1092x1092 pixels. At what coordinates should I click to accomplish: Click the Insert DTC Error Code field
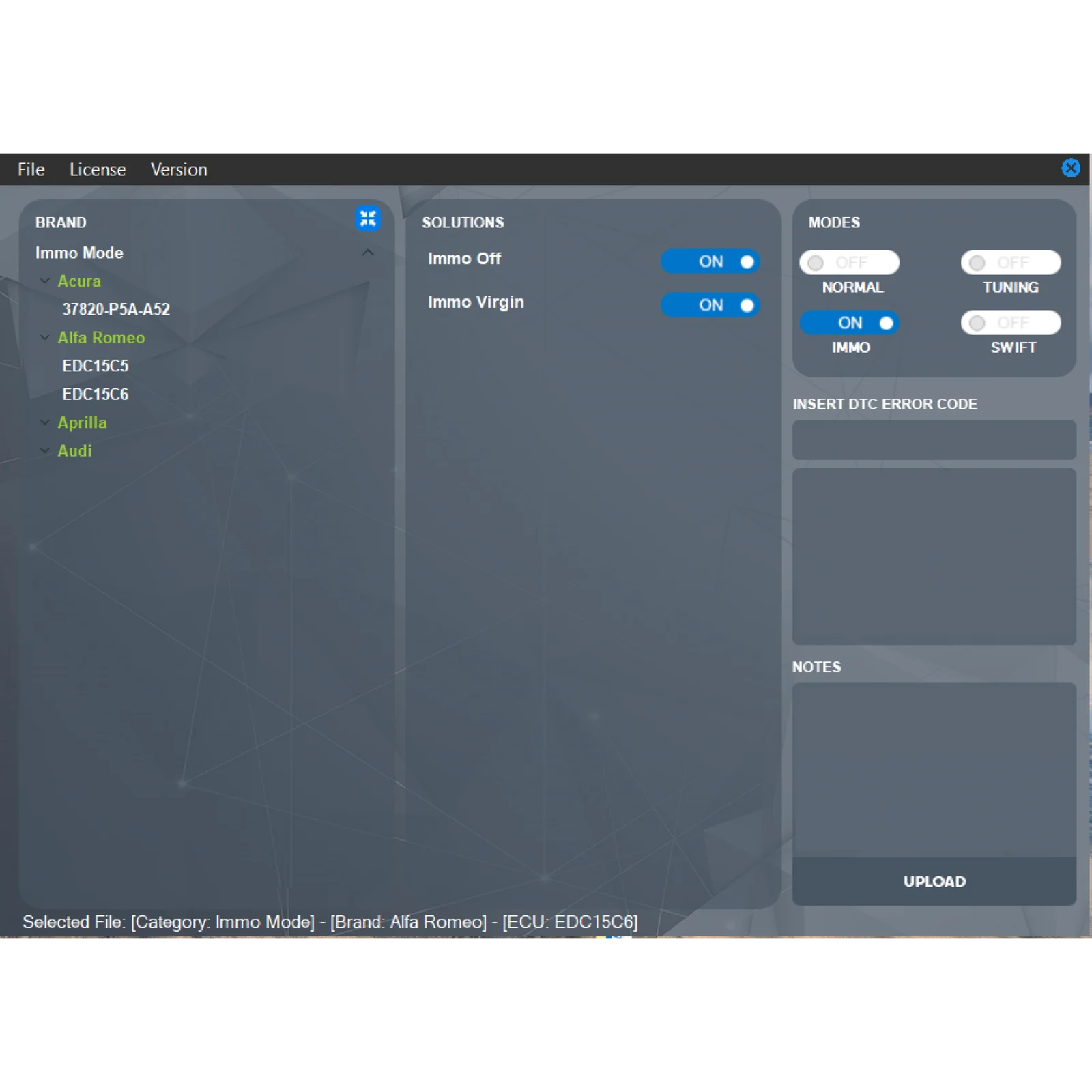coord(934,440)
